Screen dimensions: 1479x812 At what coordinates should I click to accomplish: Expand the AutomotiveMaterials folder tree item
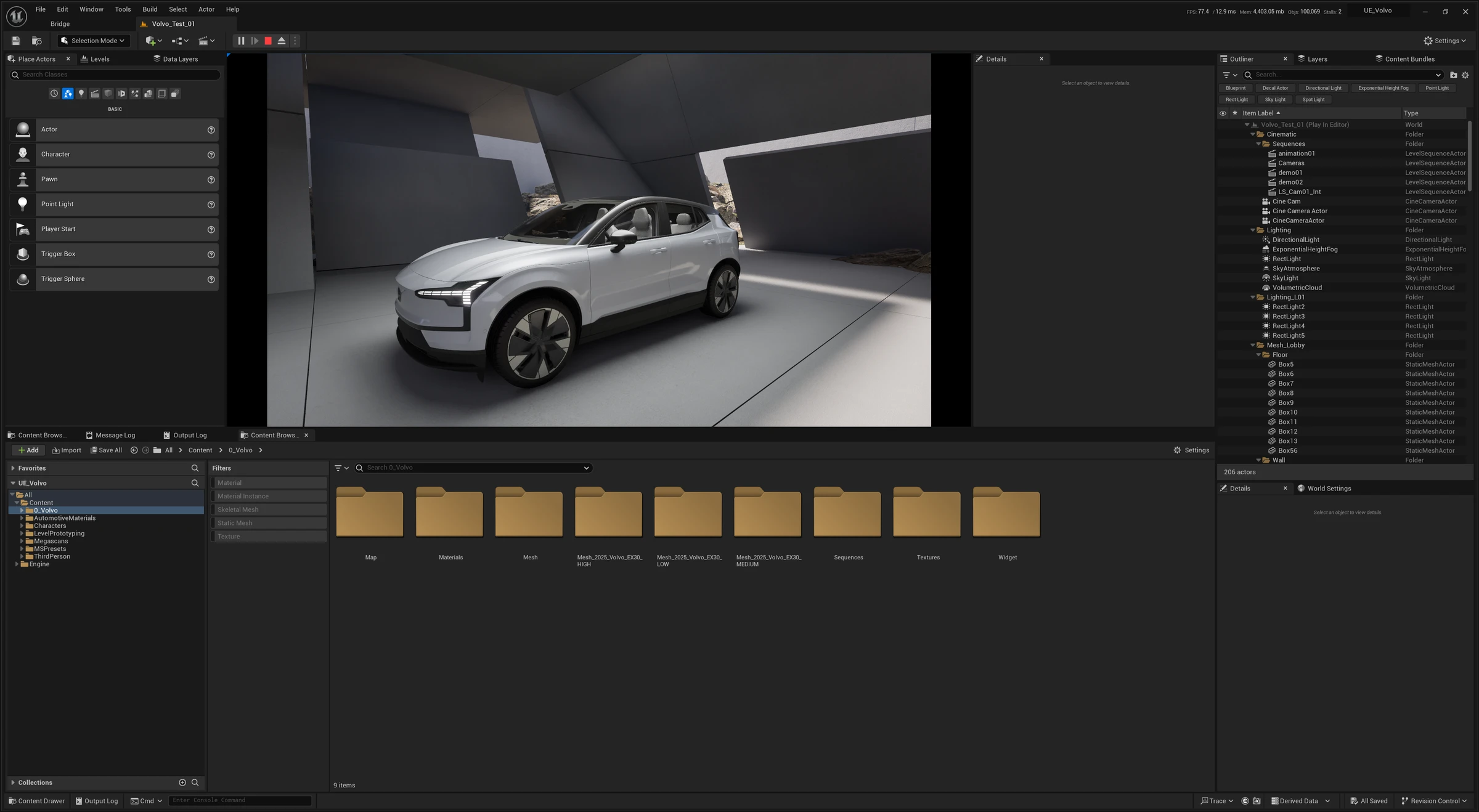click(x=22, y=518)
